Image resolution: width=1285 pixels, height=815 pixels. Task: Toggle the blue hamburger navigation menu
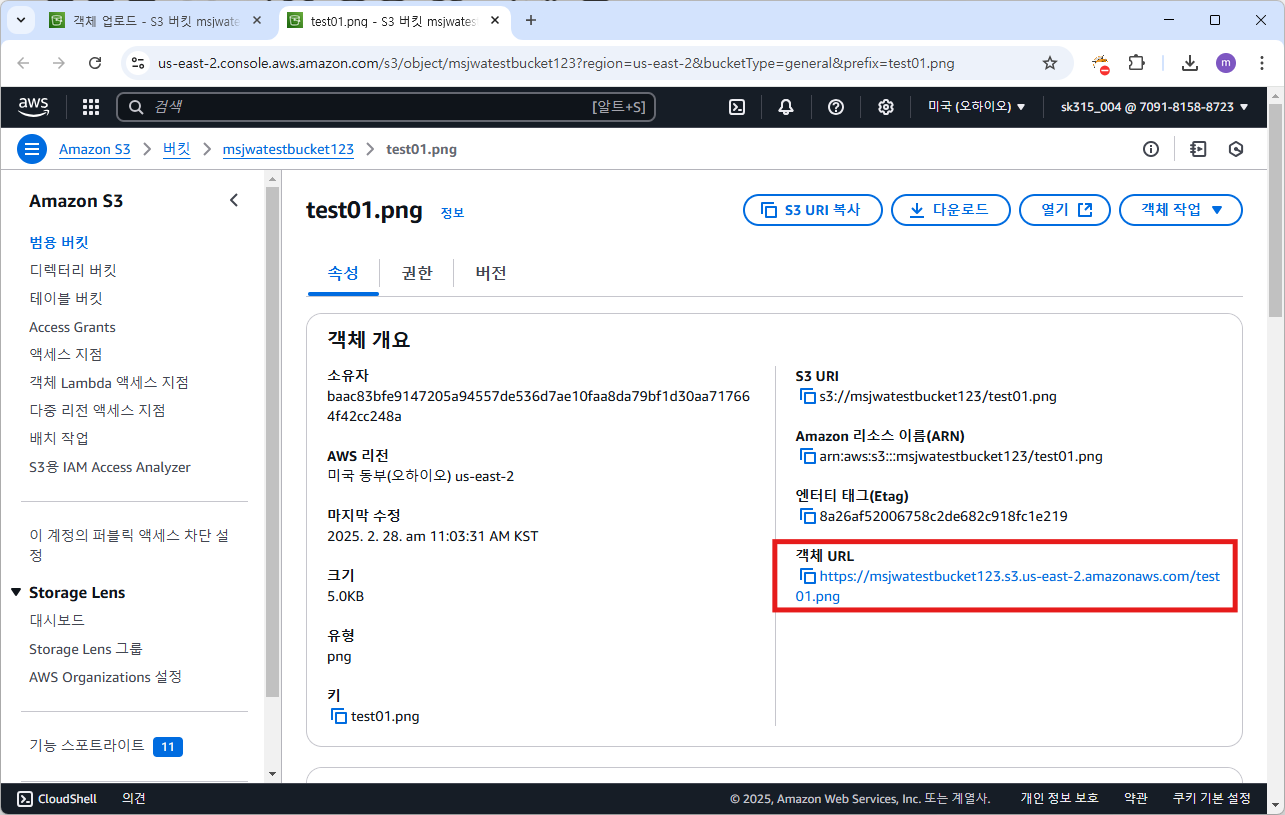(x=32, y=149)
